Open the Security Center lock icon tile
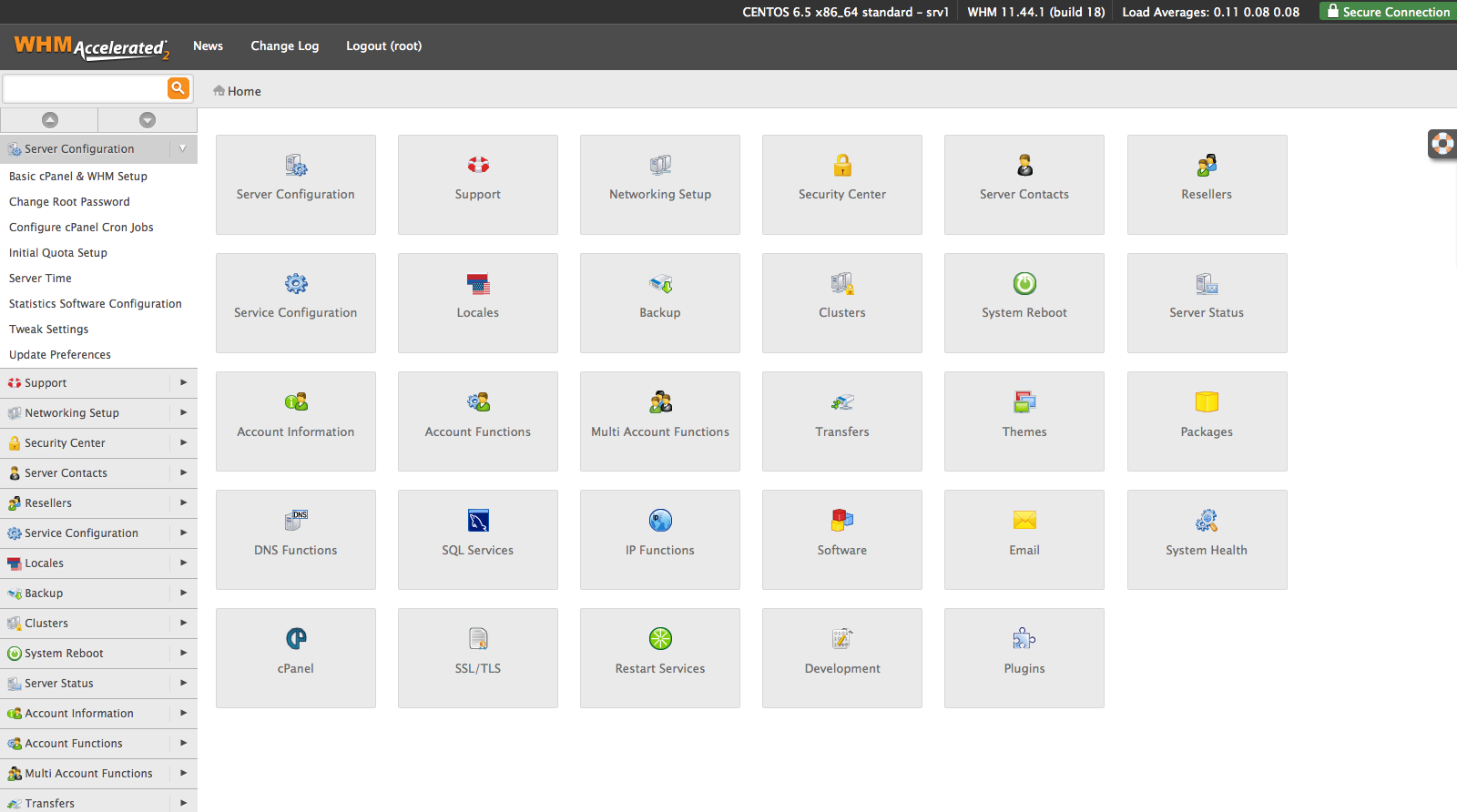This screenshot has width=1457, height=812. tap(842, 166)
